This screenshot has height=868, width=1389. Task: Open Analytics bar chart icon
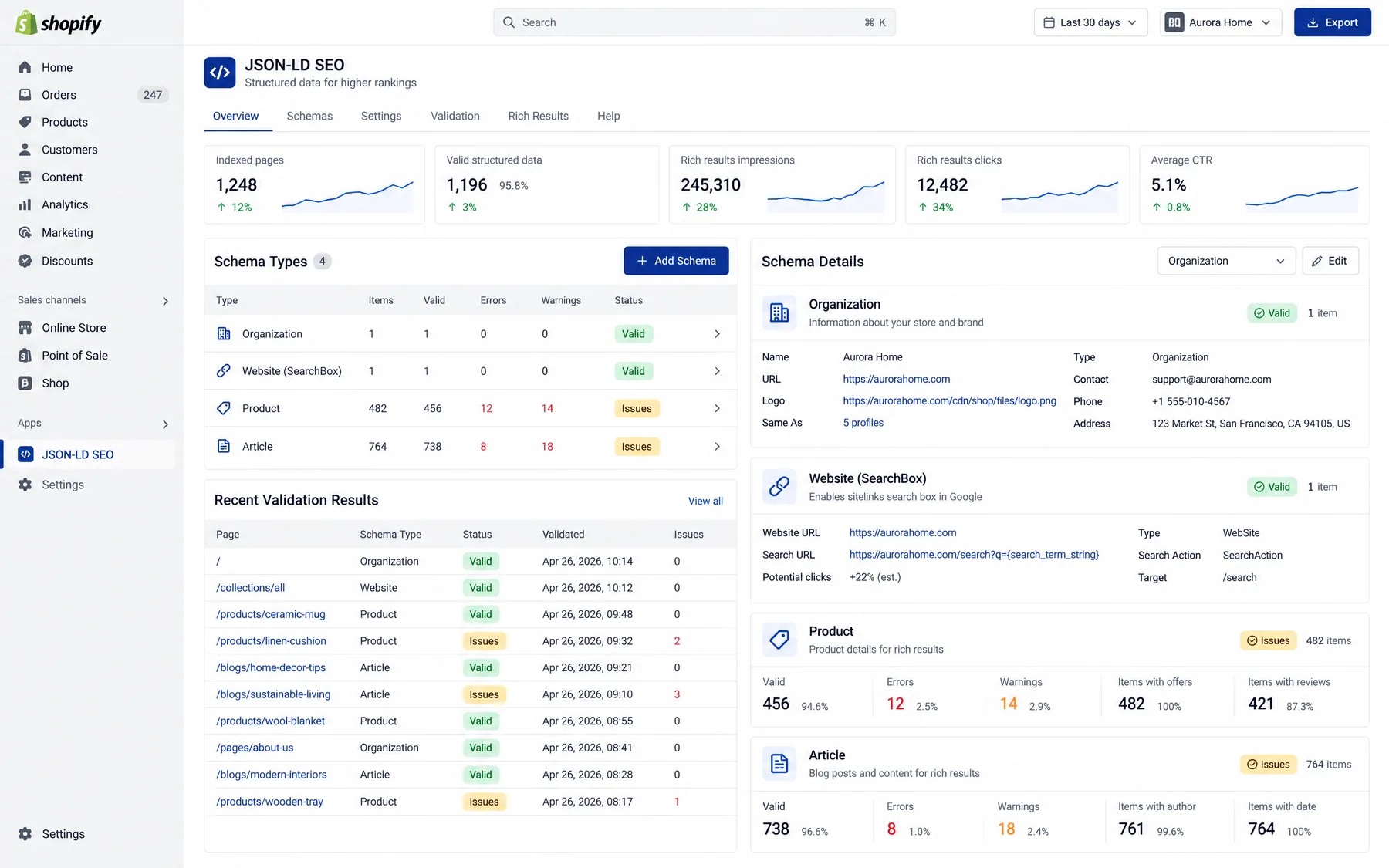point(25,204)
